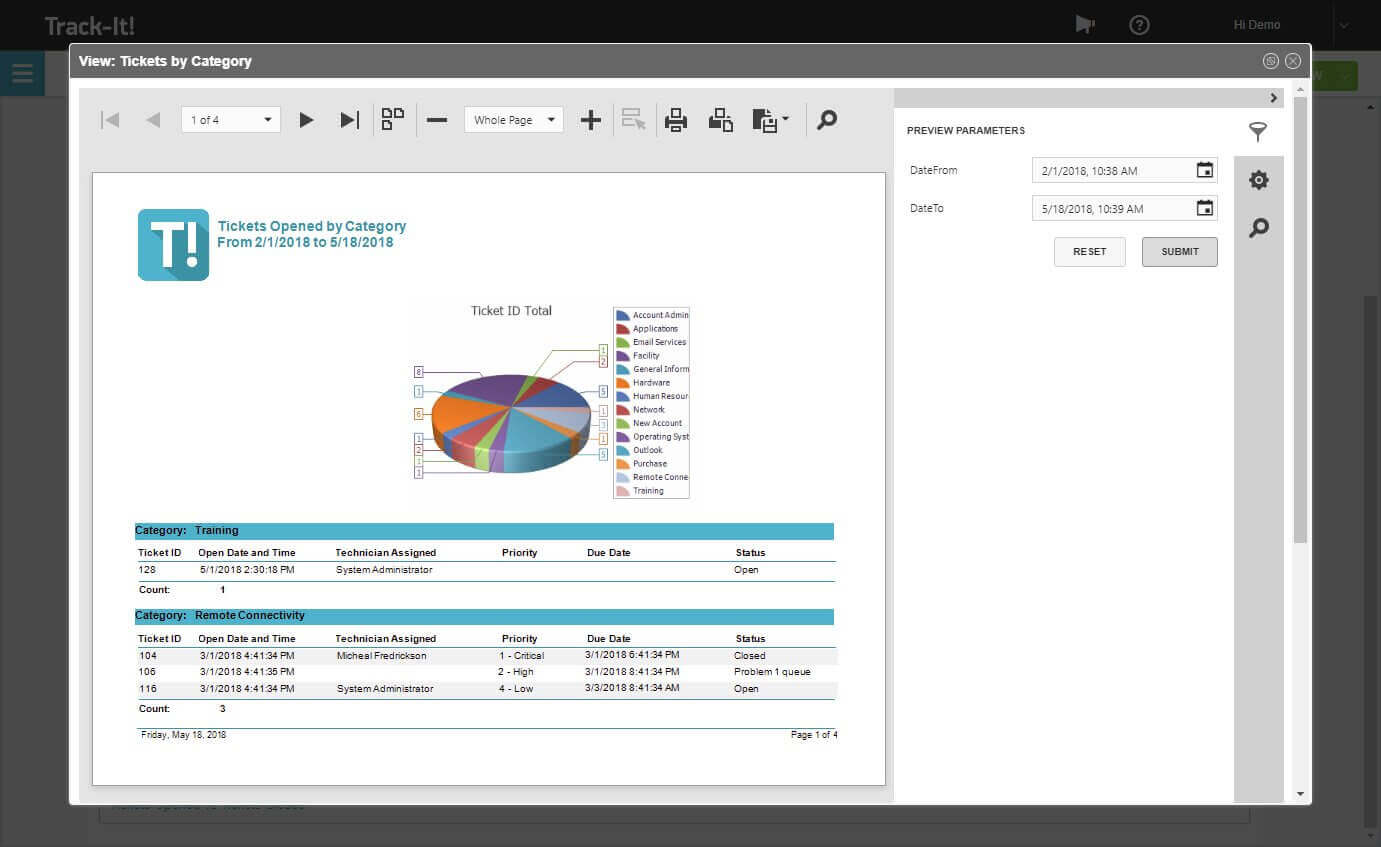The height and width of the screenshot is (847, 1381).
Task: Open search magnifier in toolbar
Action: (x=827, y=120)
